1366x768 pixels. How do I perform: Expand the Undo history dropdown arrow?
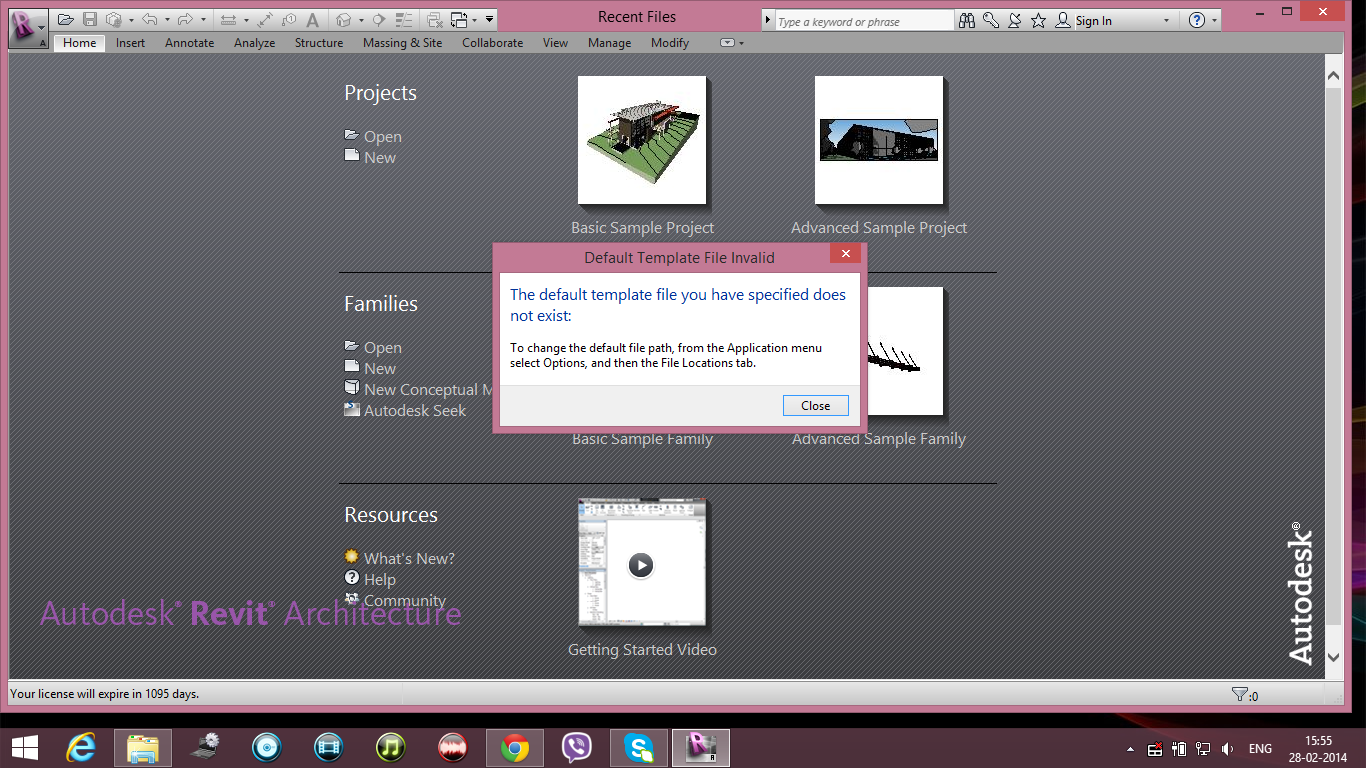(167, 20)
